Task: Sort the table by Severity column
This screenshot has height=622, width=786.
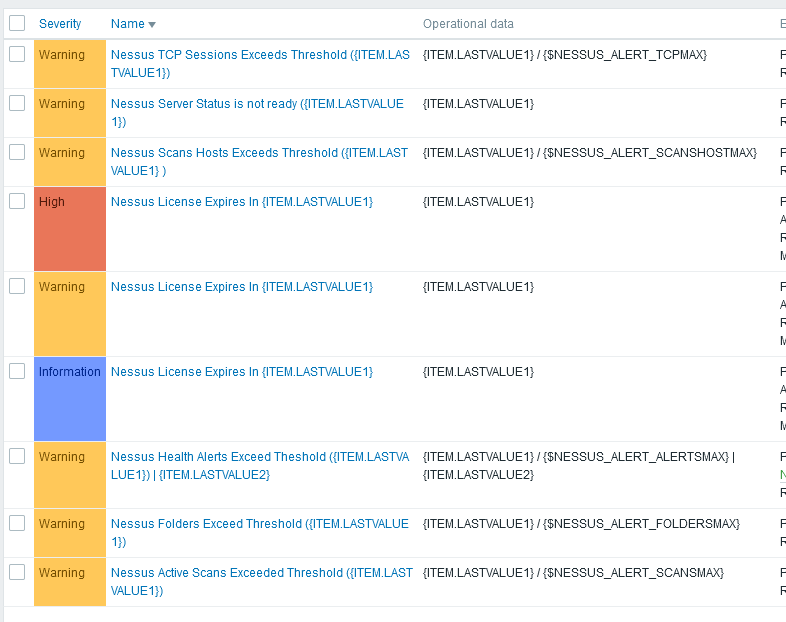Action: (x=60, y=24)
